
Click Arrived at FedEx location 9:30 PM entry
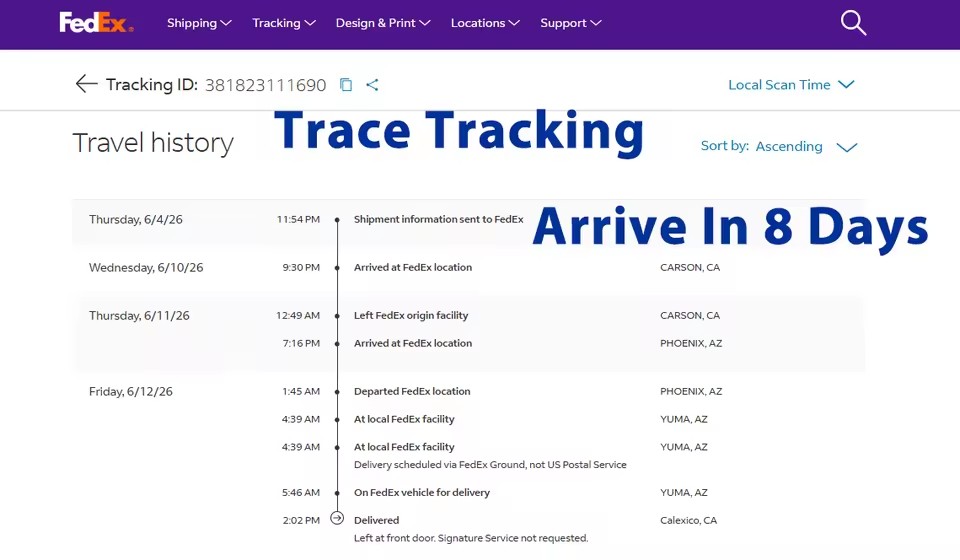tap(413, 267)
